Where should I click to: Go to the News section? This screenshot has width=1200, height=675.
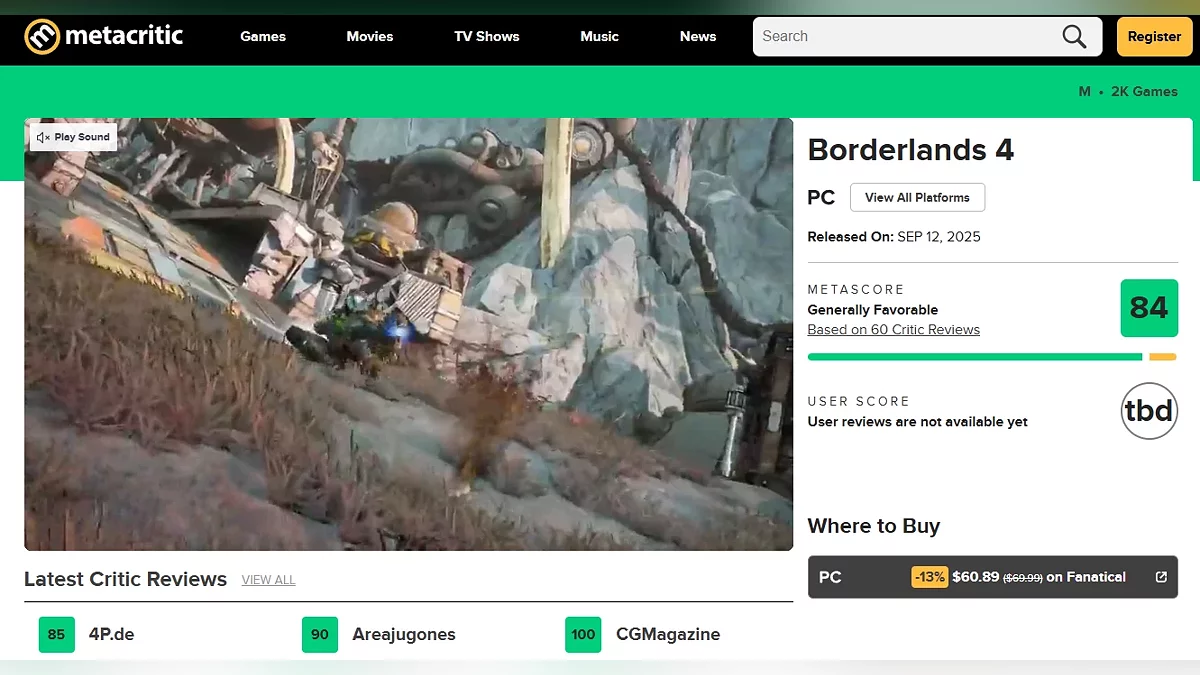coord(698,37)
